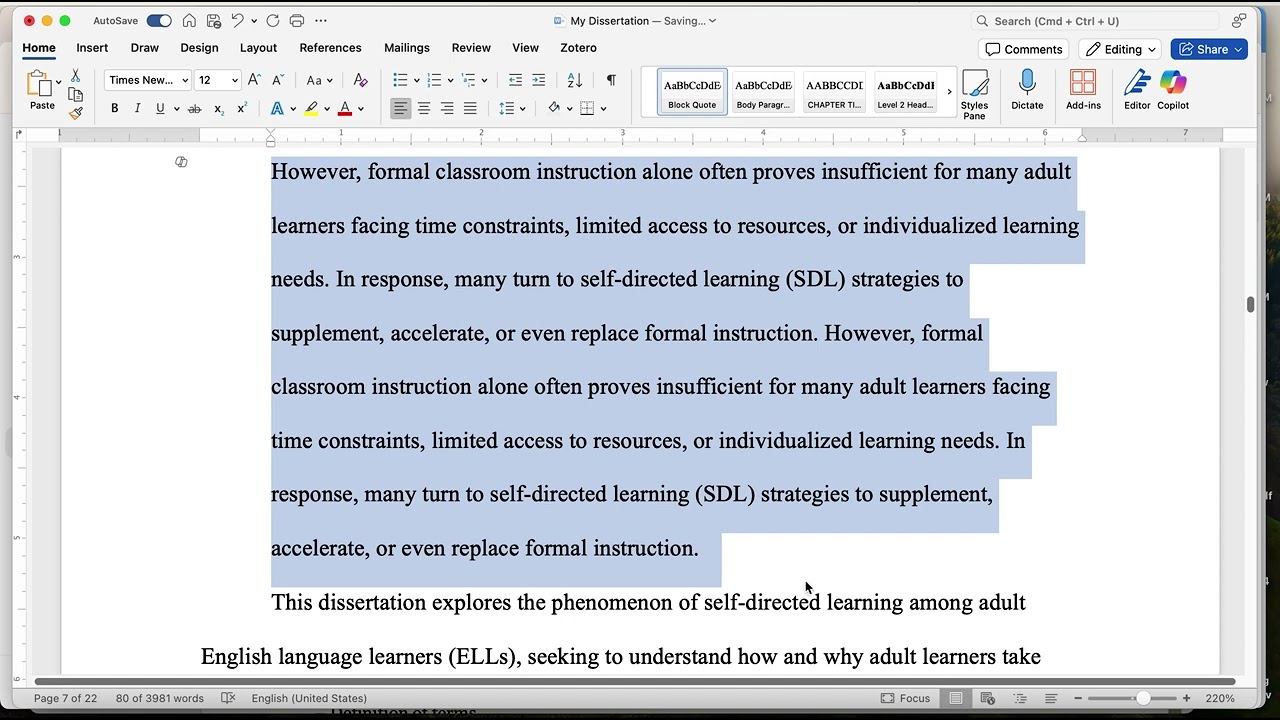This screenshot has width=1280, height=720.
Task: Open the Change Case Aa dropdown
Action: click(x=319, y=80)
